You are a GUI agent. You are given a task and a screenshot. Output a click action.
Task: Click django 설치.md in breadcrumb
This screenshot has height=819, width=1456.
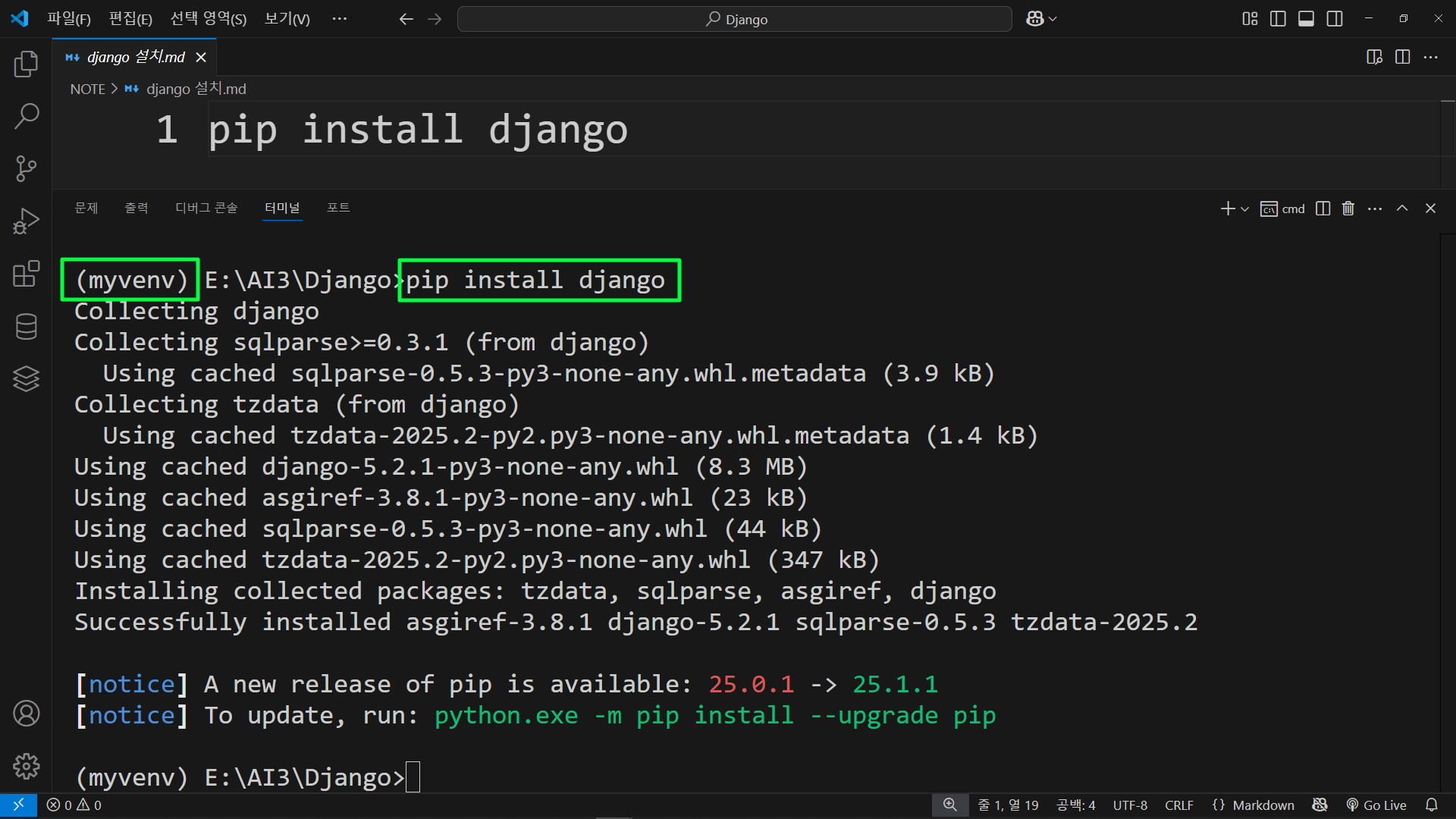click(x=196, y=89)
